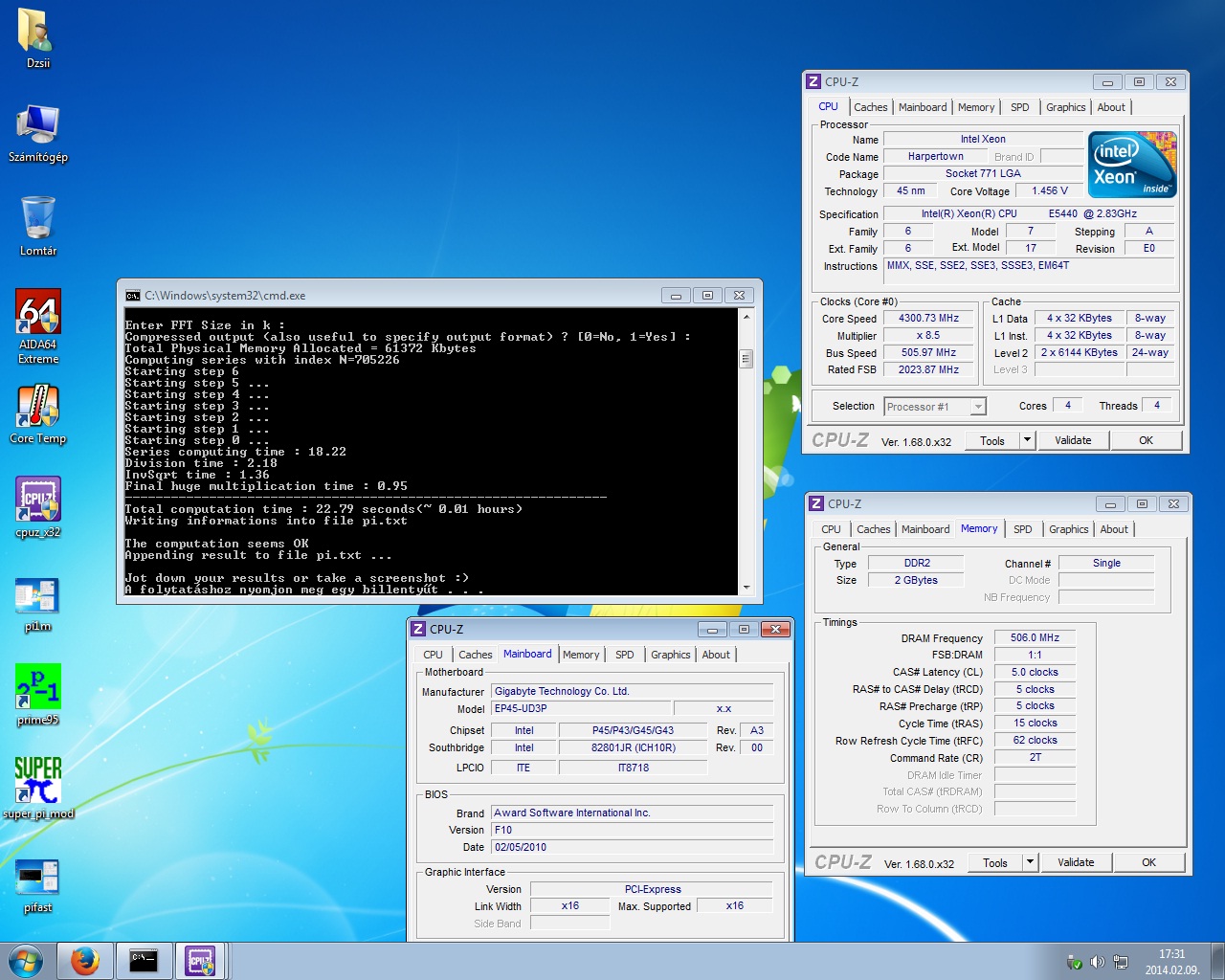This screenshot has width=1225, height=980.
Task: Open the Graphics tab in the top CPU-Z window
Action: point(1065,107)
